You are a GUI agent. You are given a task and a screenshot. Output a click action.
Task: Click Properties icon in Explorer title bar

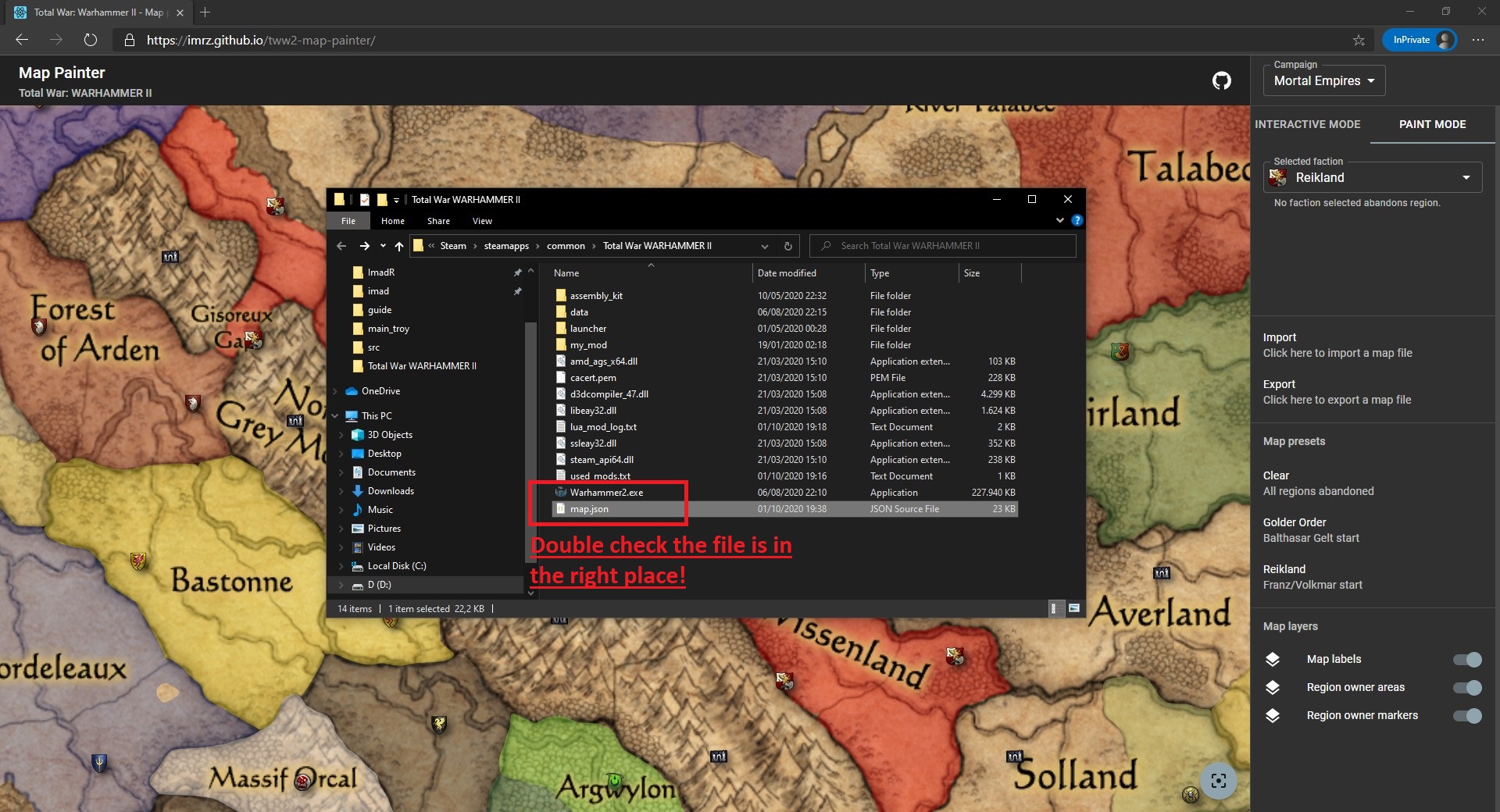tap(364, 200)
